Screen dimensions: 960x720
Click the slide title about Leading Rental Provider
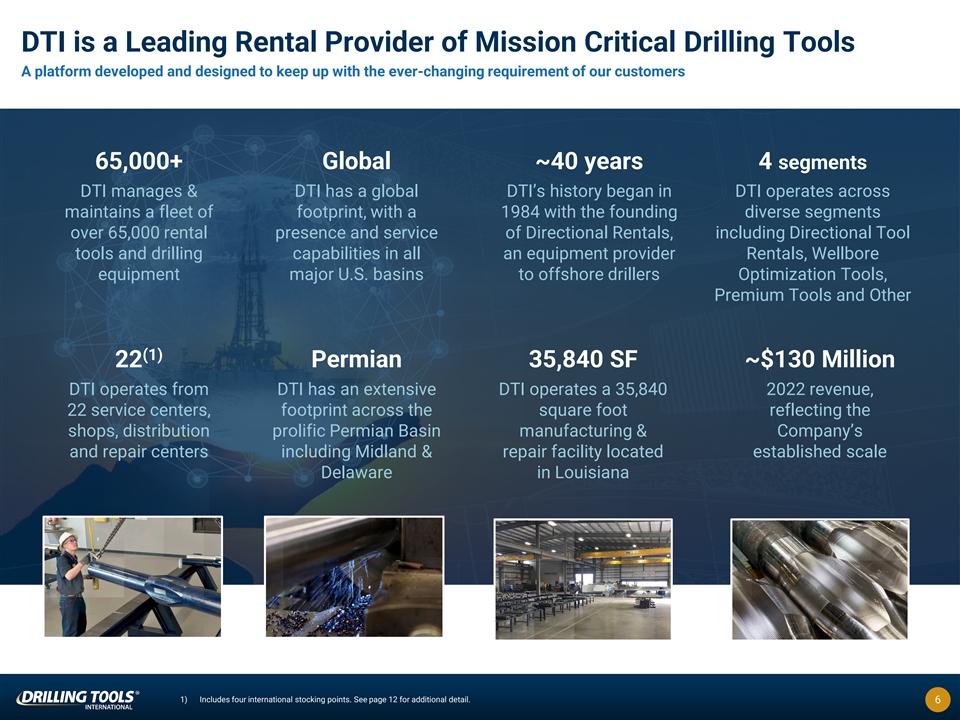click(x=438, y=42)
